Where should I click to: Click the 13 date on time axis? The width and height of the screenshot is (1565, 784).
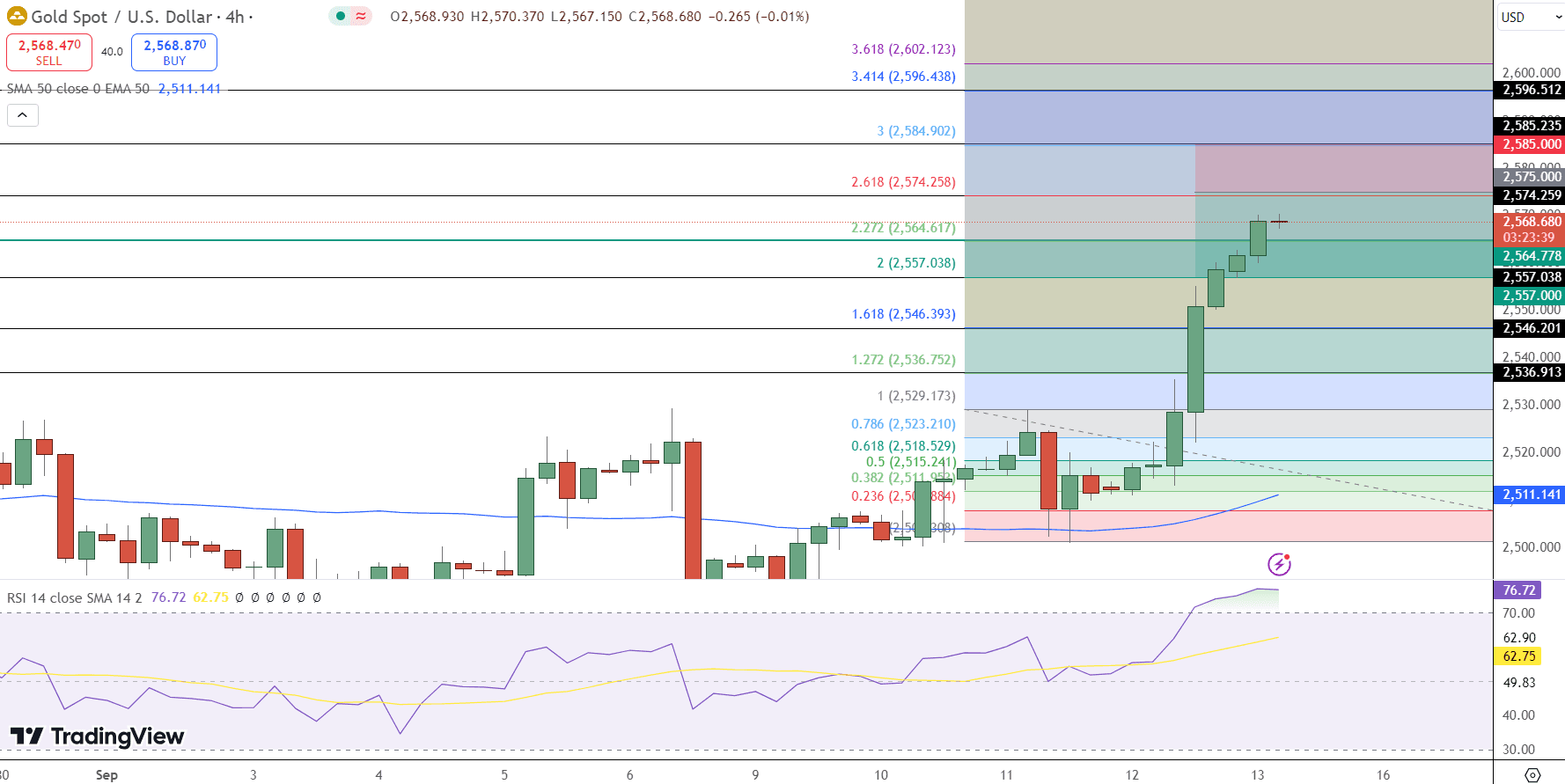[x=1258, y=774]
